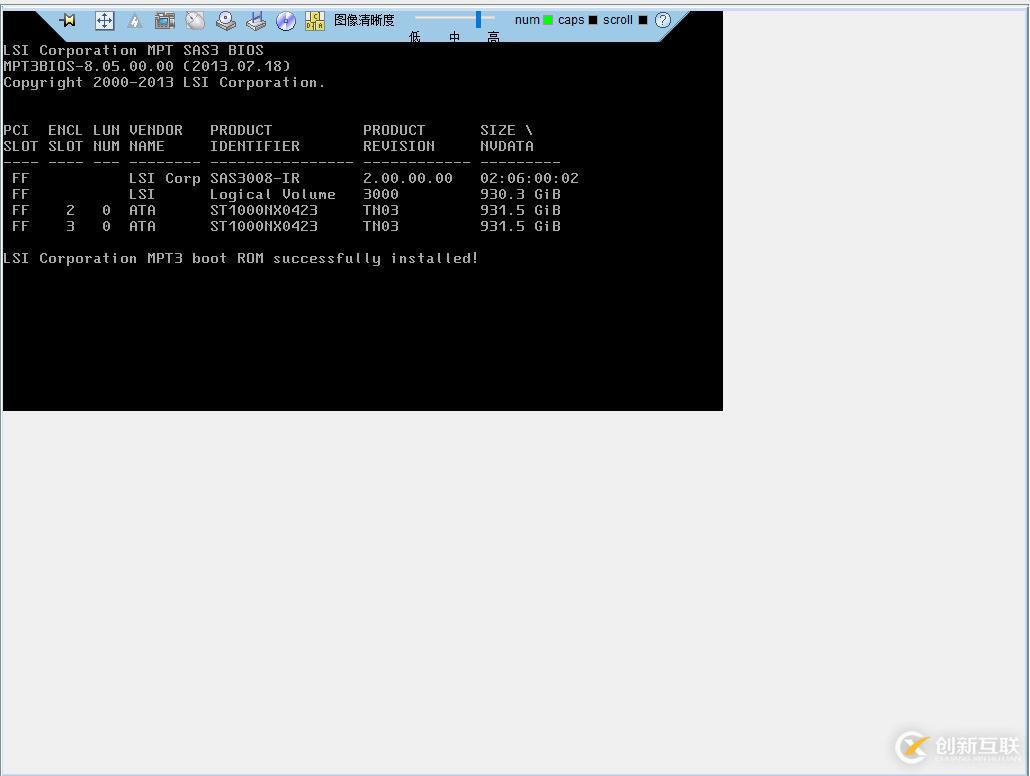
Task: Click the 低 clarity mark
Action: [x=414, y=37]
